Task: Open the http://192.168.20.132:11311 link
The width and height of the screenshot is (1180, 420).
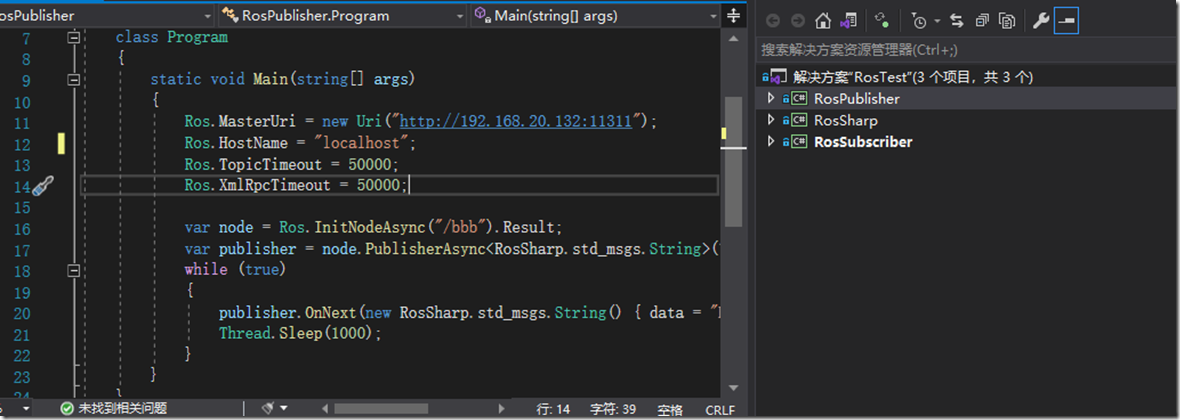Action: (515, 122)
